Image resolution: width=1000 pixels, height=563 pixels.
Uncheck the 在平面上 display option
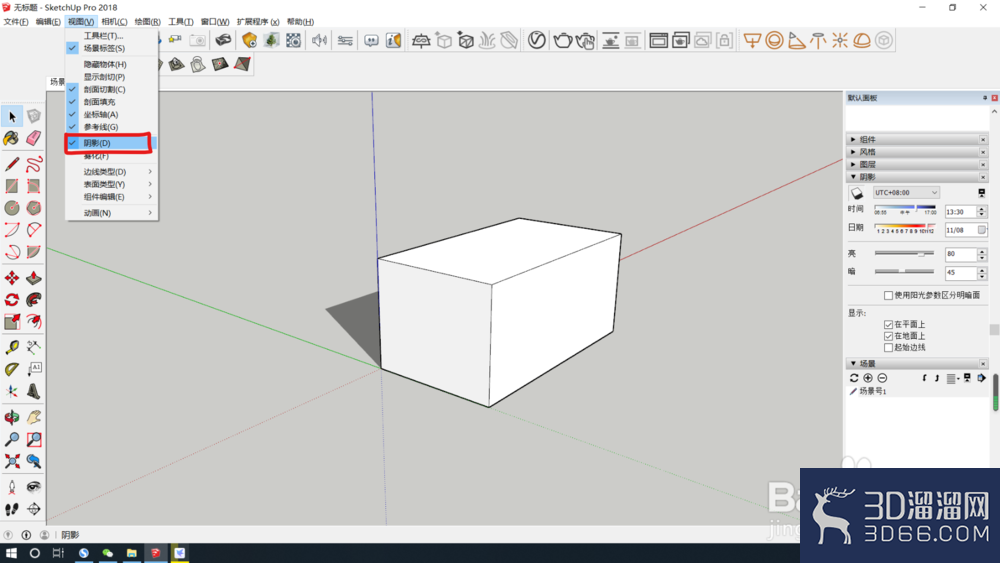click(888, 325)
